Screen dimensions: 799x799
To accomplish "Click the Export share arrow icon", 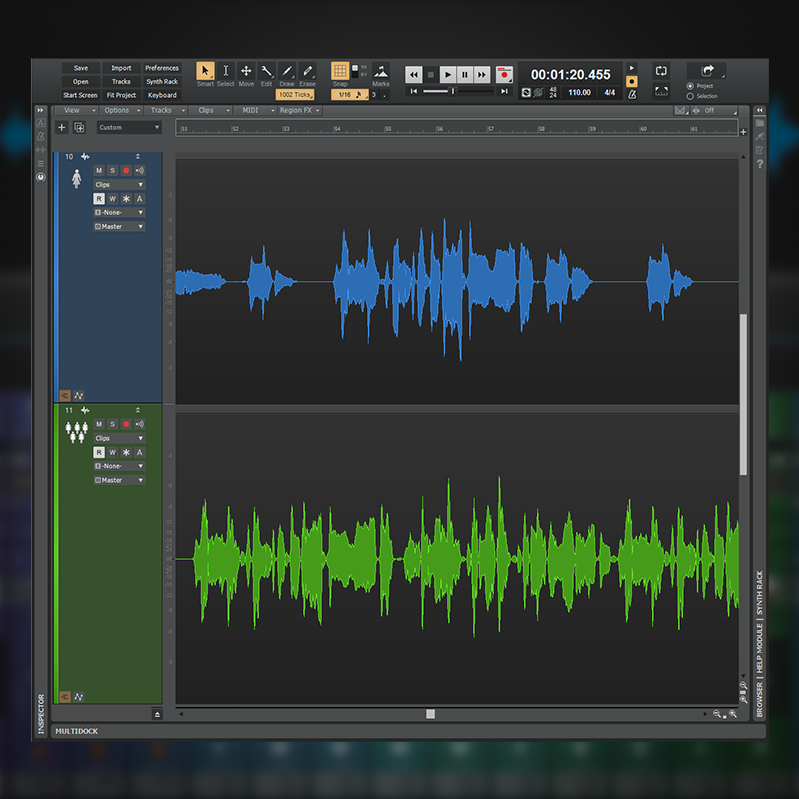I will pyautogui.click(x=707, y=71).
